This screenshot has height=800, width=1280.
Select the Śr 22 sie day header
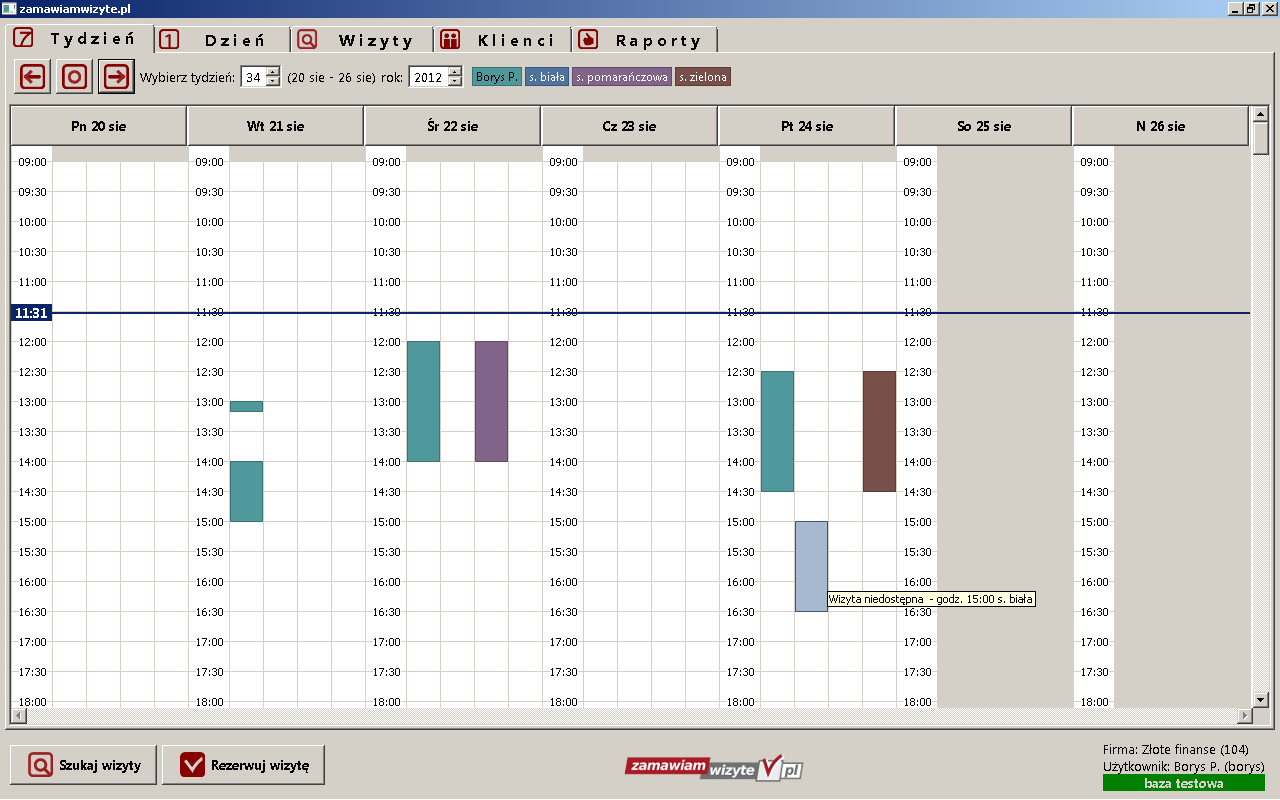pyautogui.click(x=453, y=126)
